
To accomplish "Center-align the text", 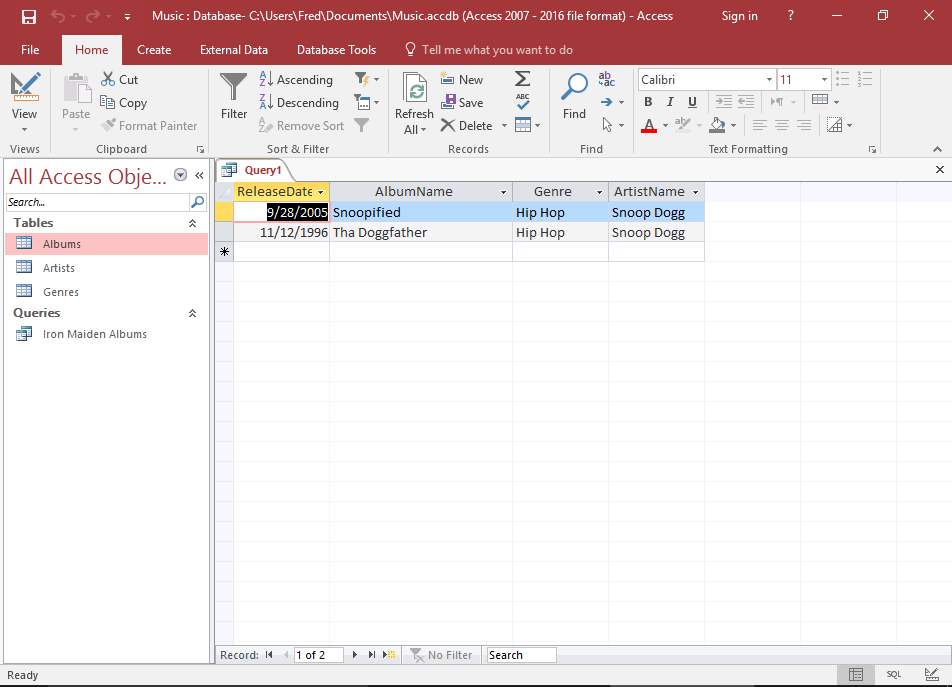I will click(x=782, y=125).
